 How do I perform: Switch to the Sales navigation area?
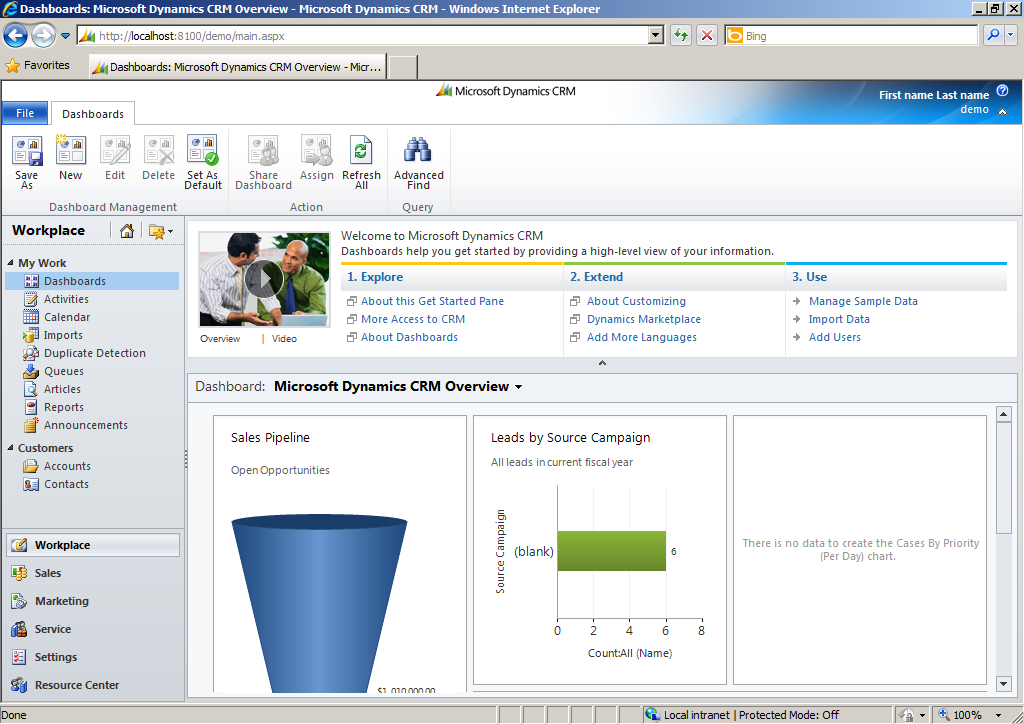point(48,573)
